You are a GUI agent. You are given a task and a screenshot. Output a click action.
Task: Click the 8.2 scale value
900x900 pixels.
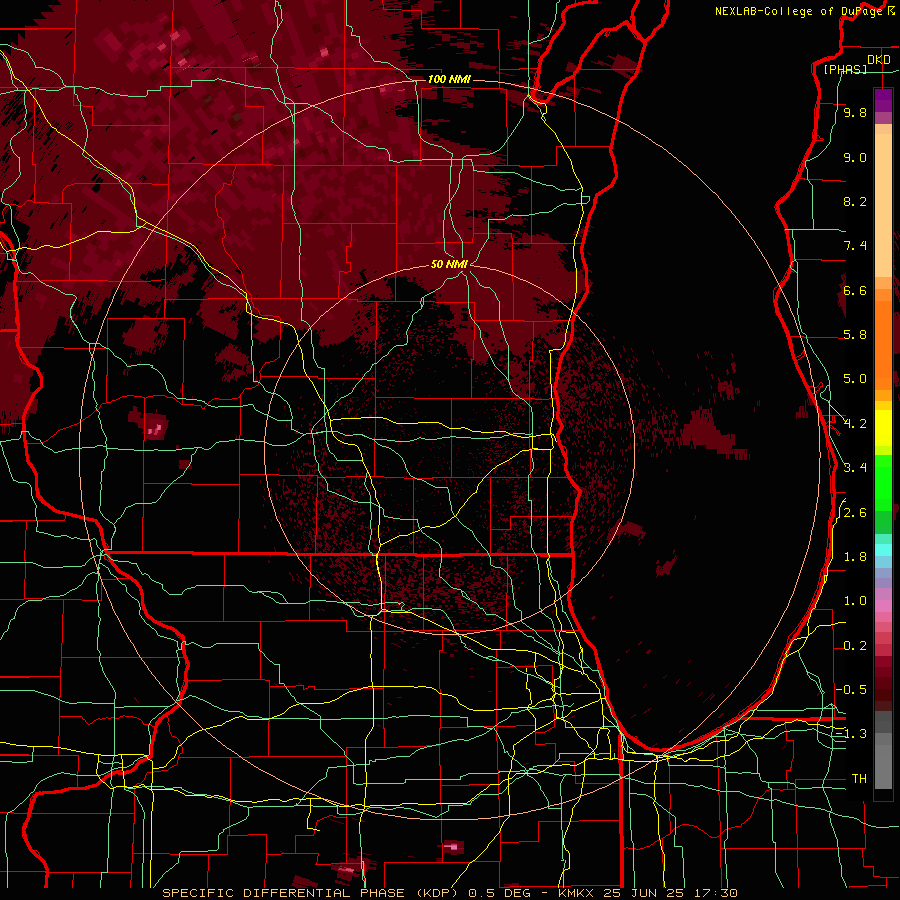855,201
